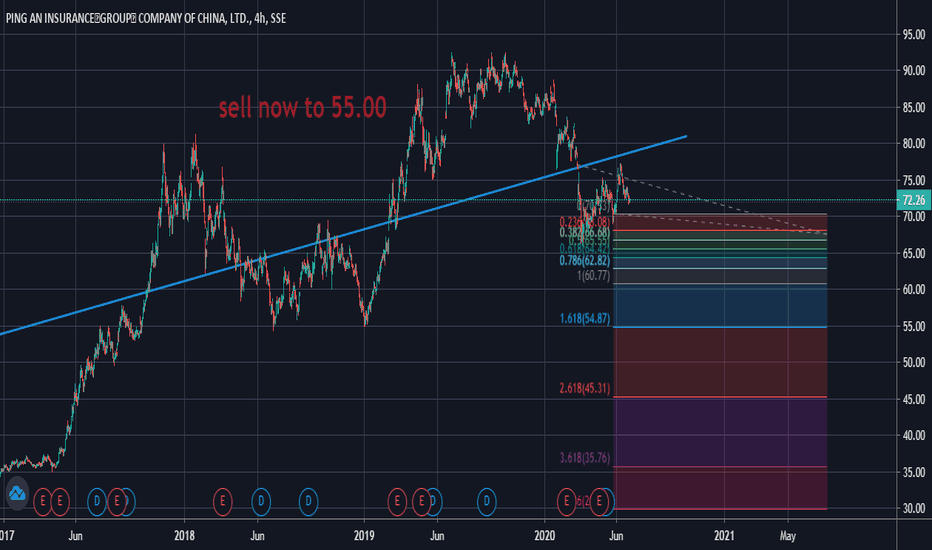Select the 3.618(35.76) Fibonacci level label
Viewport: 932px width, 550px height.
[585, 458]
